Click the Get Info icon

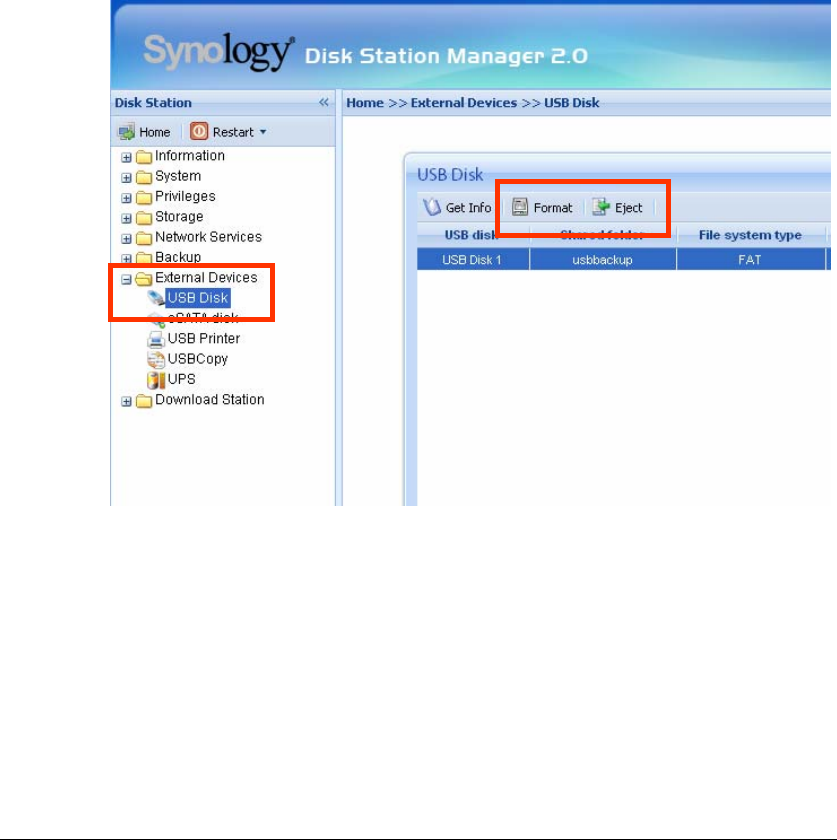point(432,207)
